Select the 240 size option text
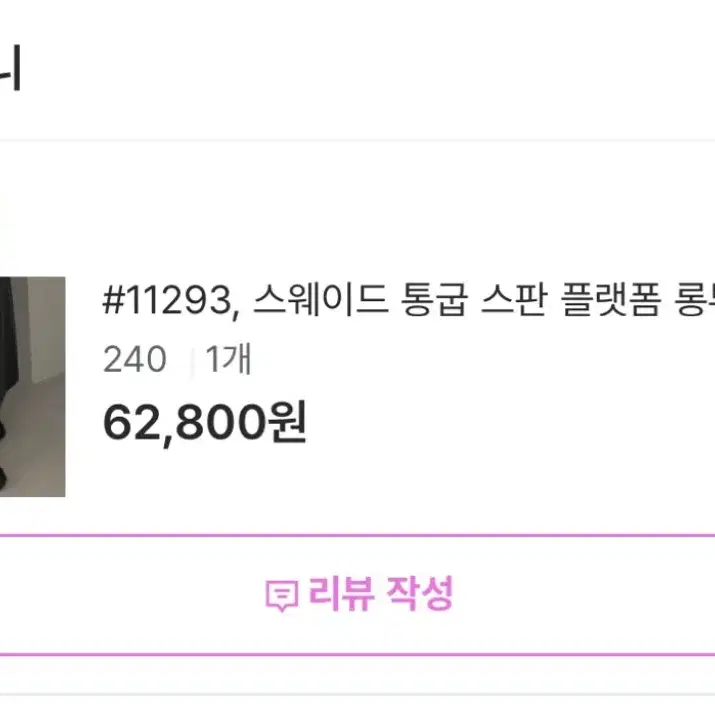Screen dimensions: 715x715 point(135,359)
